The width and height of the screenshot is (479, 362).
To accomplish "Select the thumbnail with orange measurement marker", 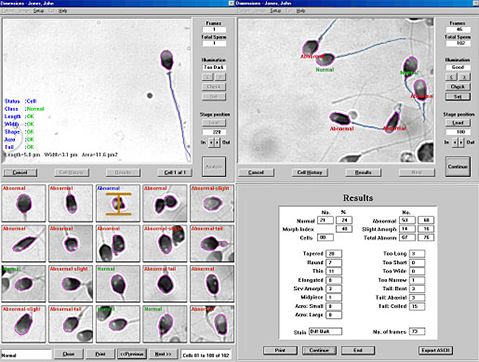I will pyautogui.click(x=118, y=203).
